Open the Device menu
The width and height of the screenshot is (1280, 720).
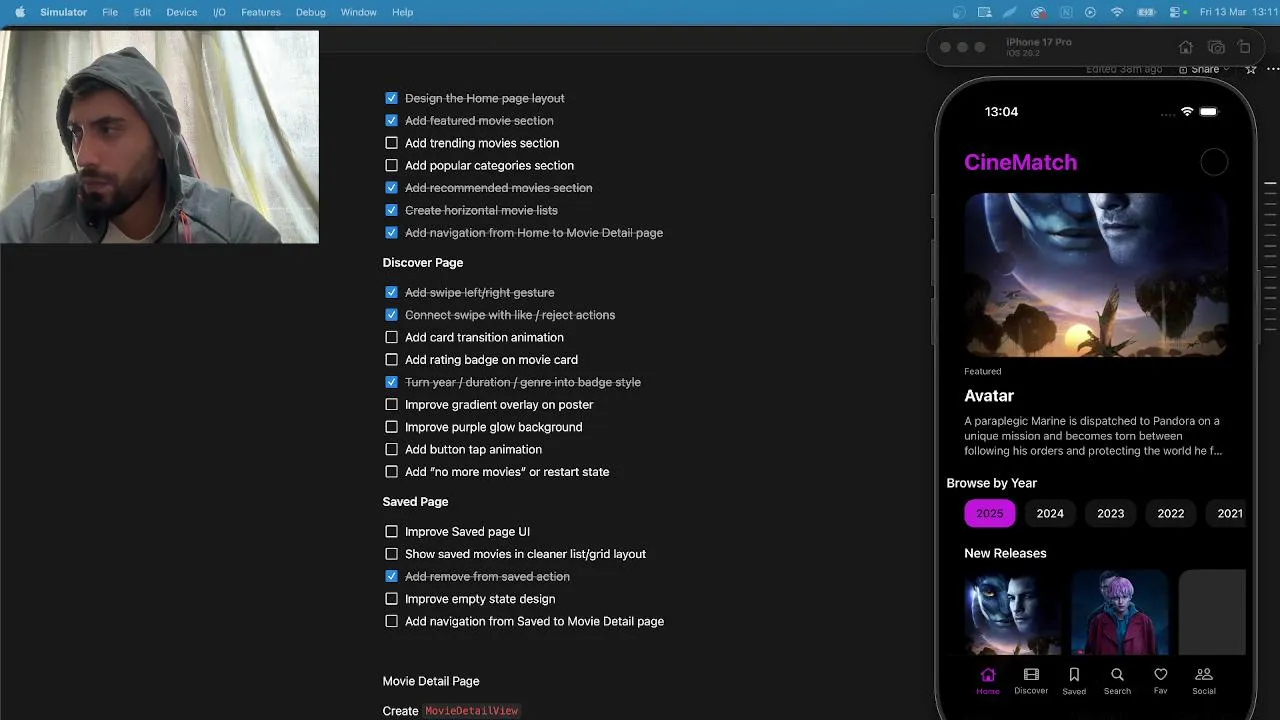click(181, 12)
